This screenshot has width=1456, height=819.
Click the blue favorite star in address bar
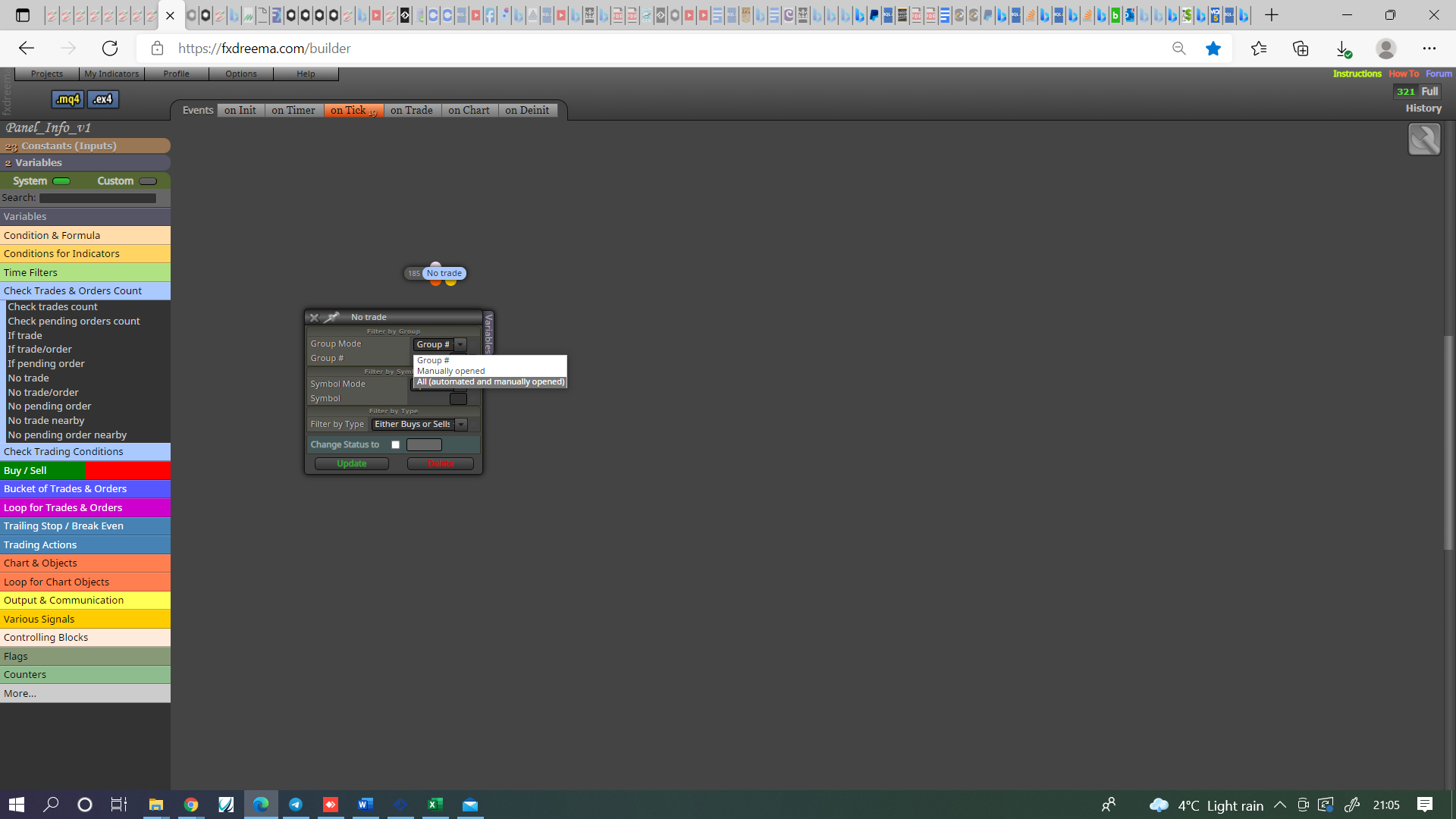click(x=1213, y=49)
